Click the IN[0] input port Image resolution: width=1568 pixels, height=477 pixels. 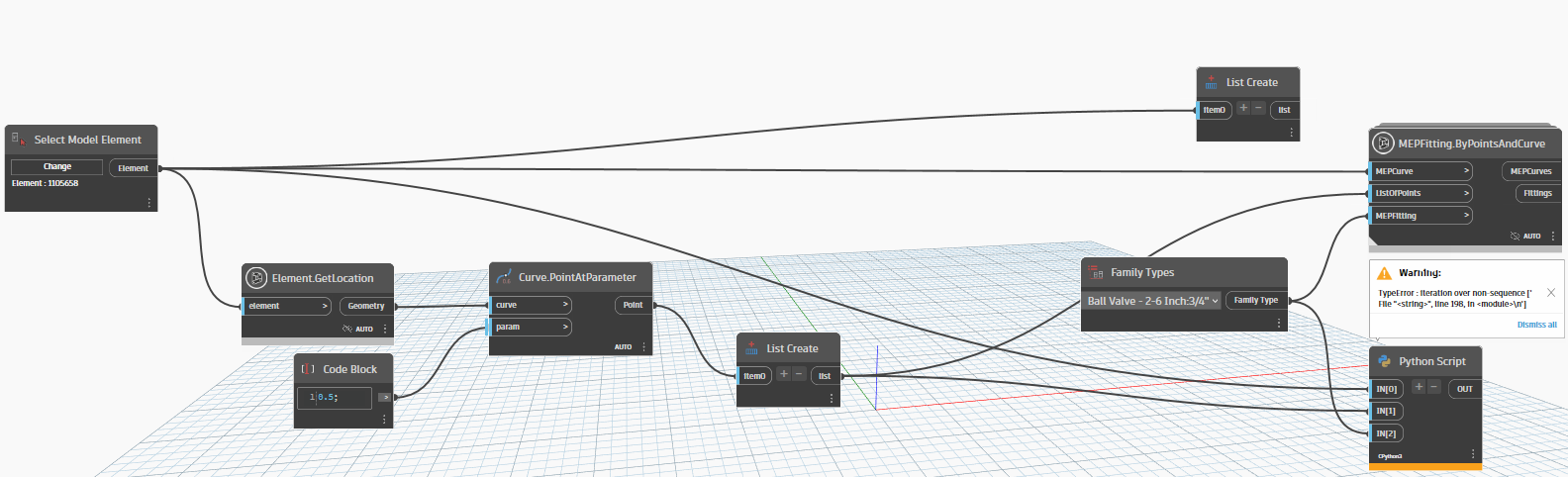point(1386,389)
